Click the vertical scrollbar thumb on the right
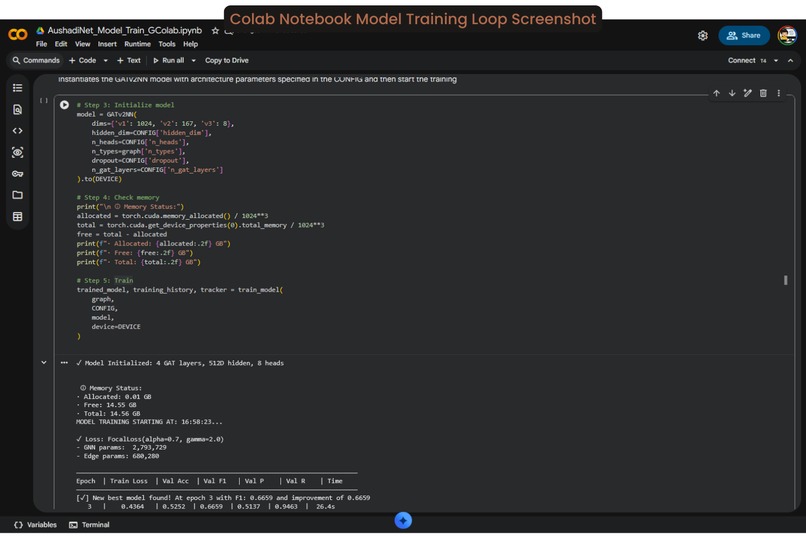Viewport: 806px width, 537px height. [x=785, y=280]
